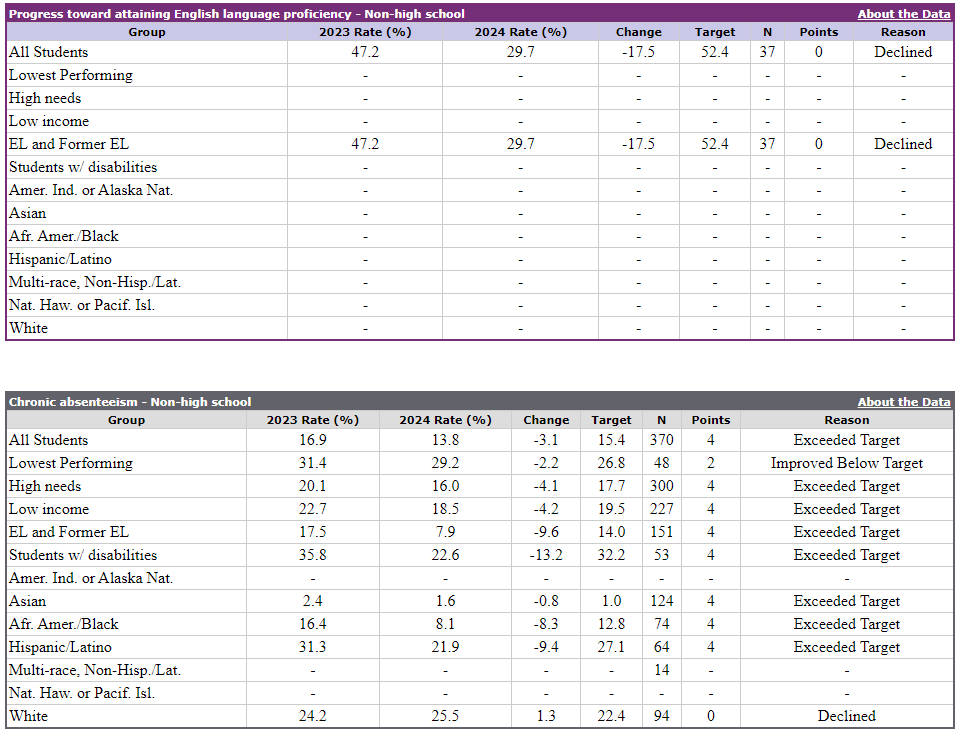This screenshot has width=960, height=733.
Task: Select Lowest Performing label in Chronic absenteeism table
Action: click(70, 464)
